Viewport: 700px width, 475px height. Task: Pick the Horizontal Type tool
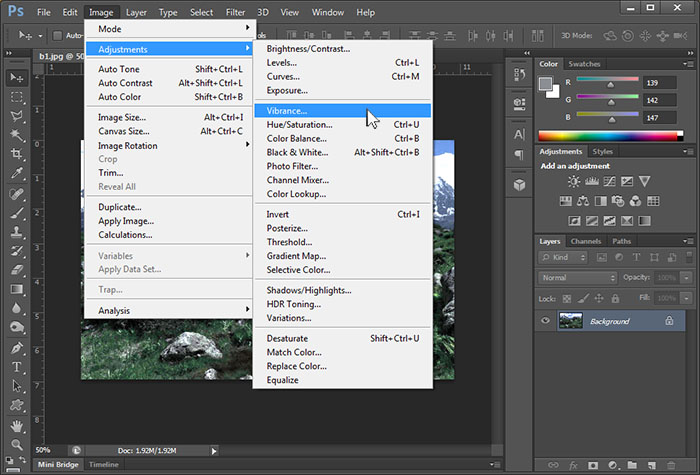17,367
